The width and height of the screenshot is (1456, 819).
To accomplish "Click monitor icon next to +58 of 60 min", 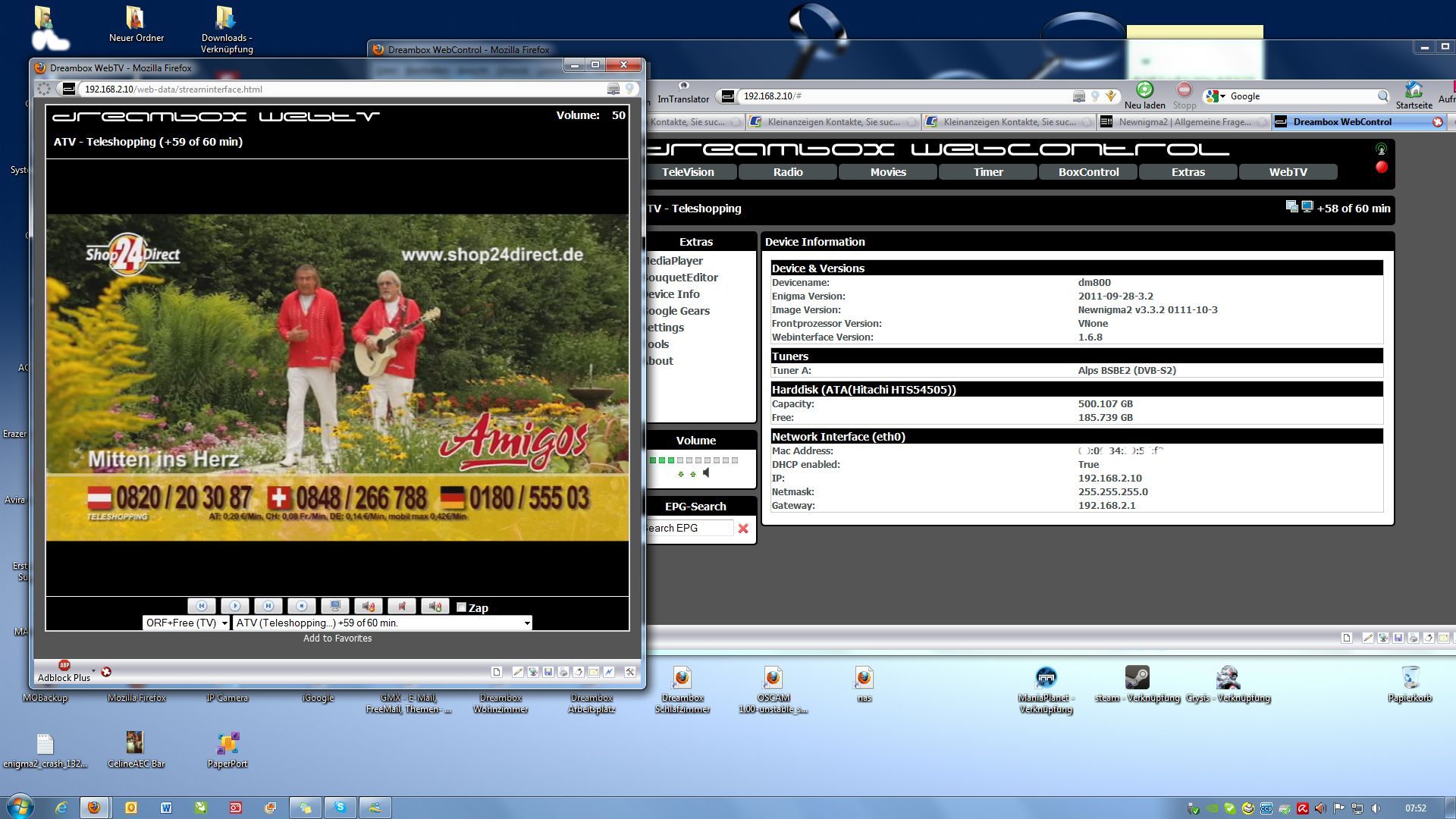I will 1307,206.
